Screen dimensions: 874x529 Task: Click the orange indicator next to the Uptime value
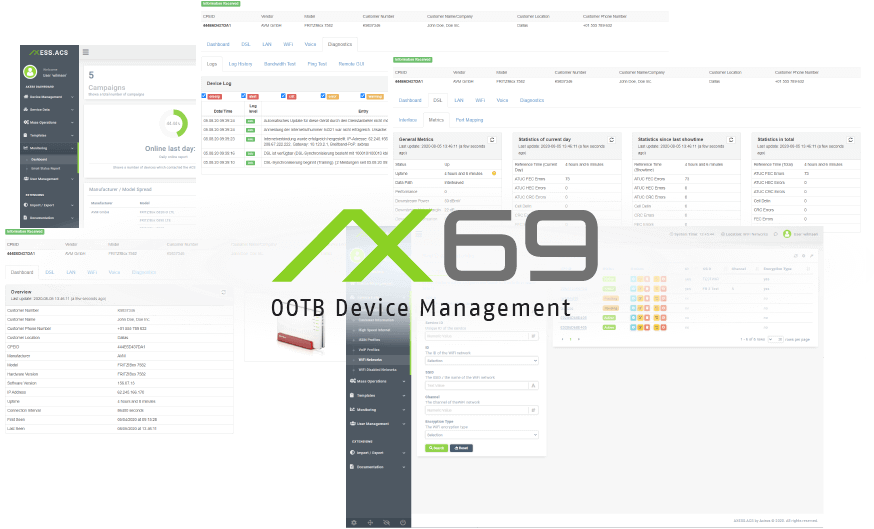494,173
